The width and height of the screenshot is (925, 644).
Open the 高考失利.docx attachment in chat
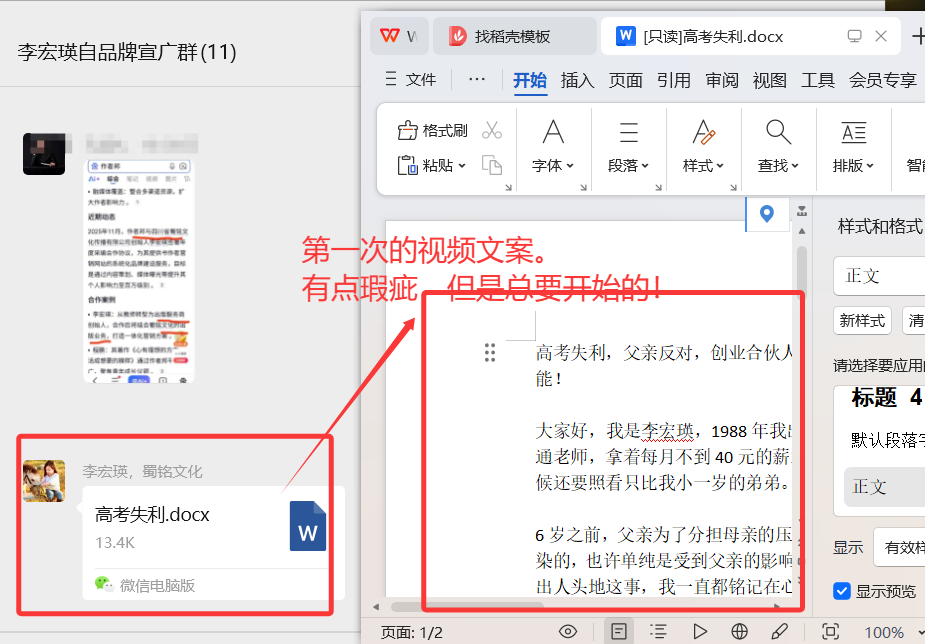[x=212, y=525]
